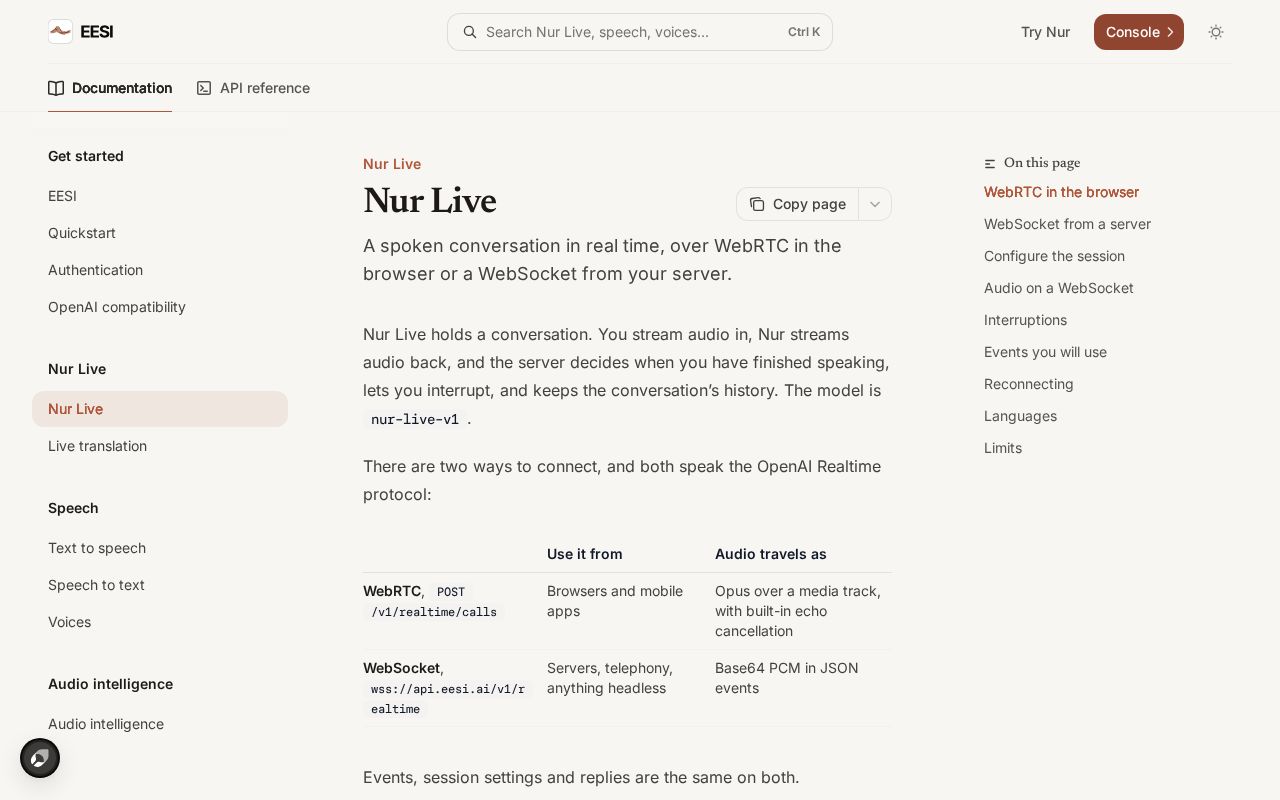Jump to Audio on a WebSocket section
The height and width of the screenshot is (800, 1280).
click(x=1058, y=288)
